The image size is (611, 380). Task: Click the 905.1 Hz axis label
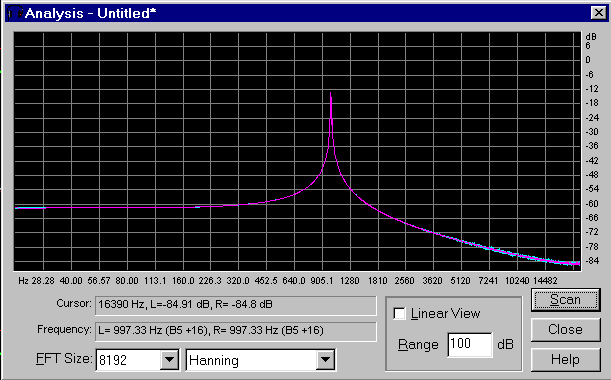[322, 281]
